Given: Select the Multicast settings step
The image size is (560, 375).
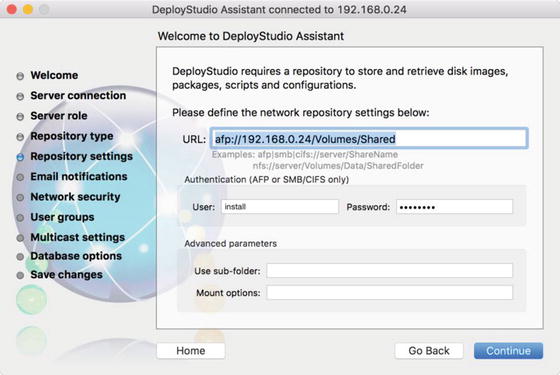Looking at the screenshot, I should (x=78, y=237).
